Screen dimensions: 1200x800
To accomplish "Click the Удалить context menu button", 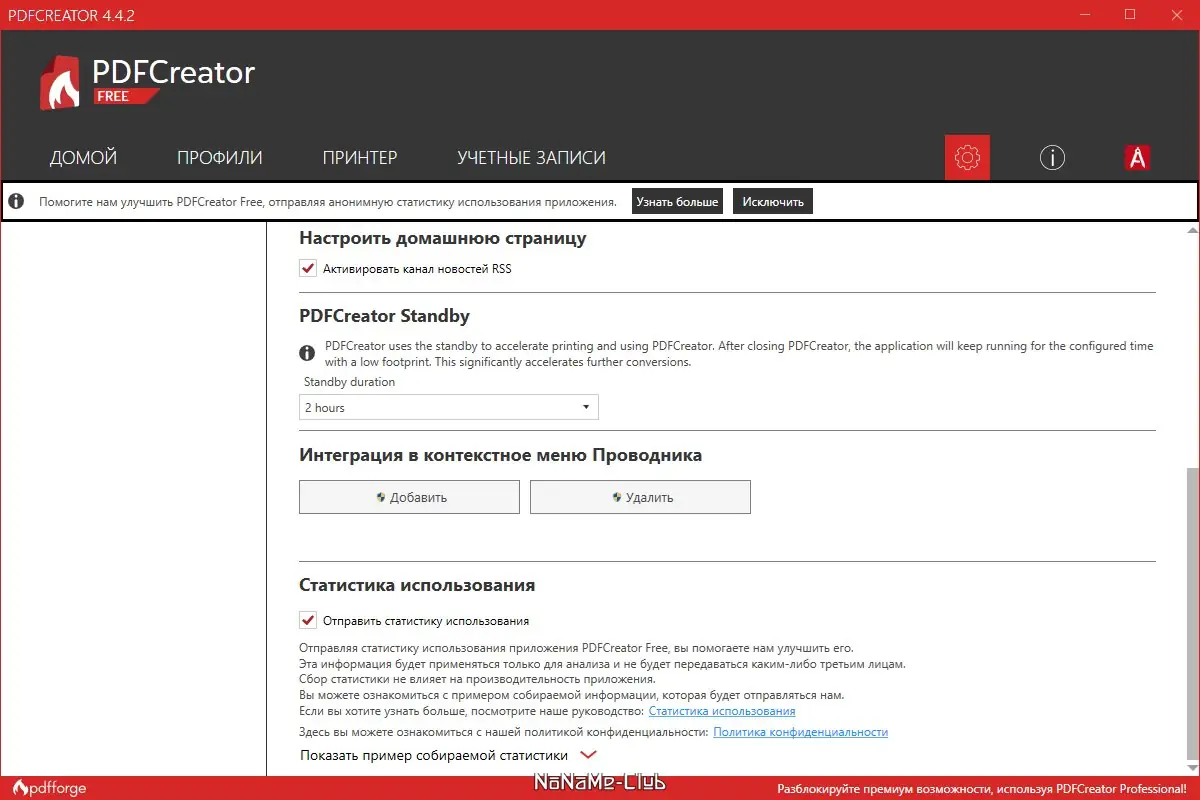I will (640, 497).
